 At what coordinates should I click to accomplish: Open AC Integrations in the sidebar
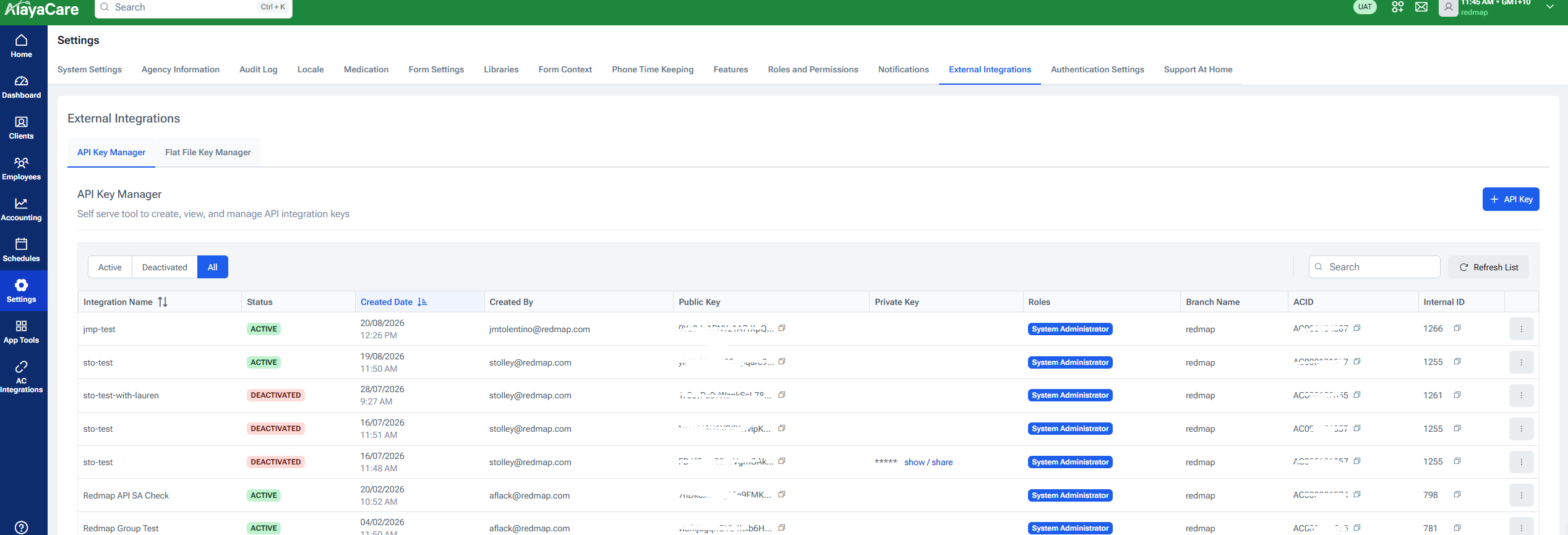pyautogui.click(x=21, y=377)
